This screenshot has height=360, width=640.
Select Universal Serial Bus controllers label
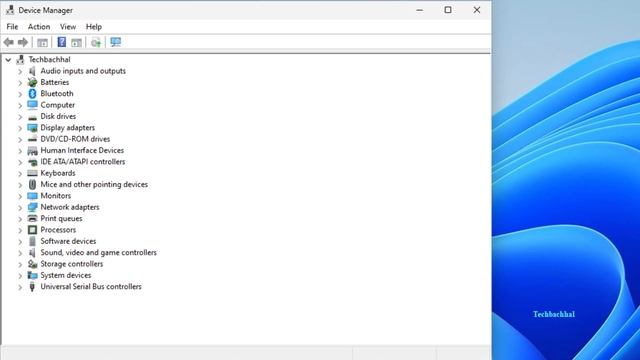[x=91, y=287]
